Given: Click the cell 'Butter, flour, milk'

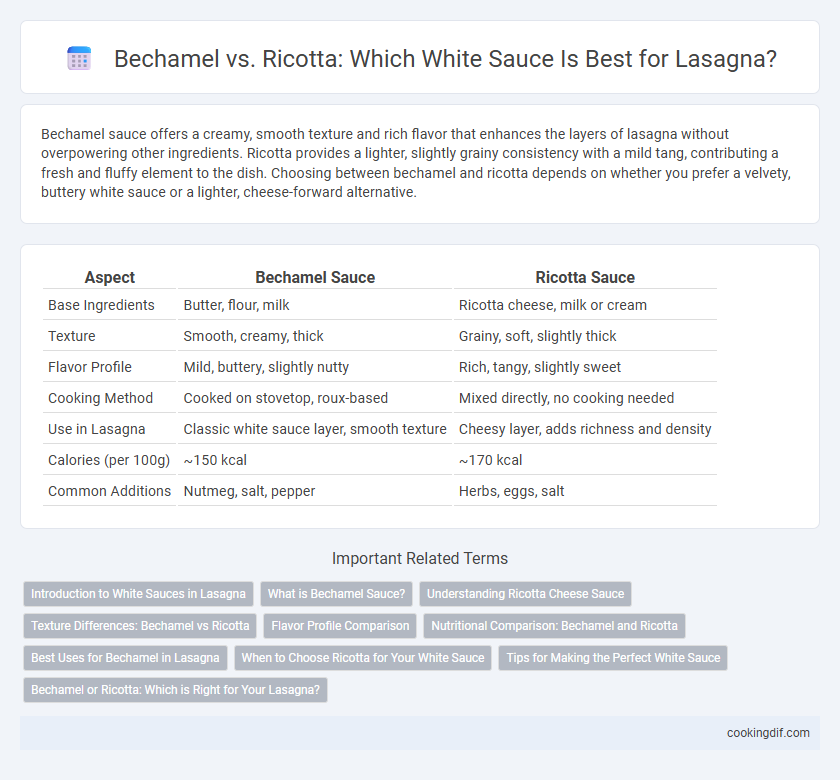Looking at the screenshot, I should (236, 305).
